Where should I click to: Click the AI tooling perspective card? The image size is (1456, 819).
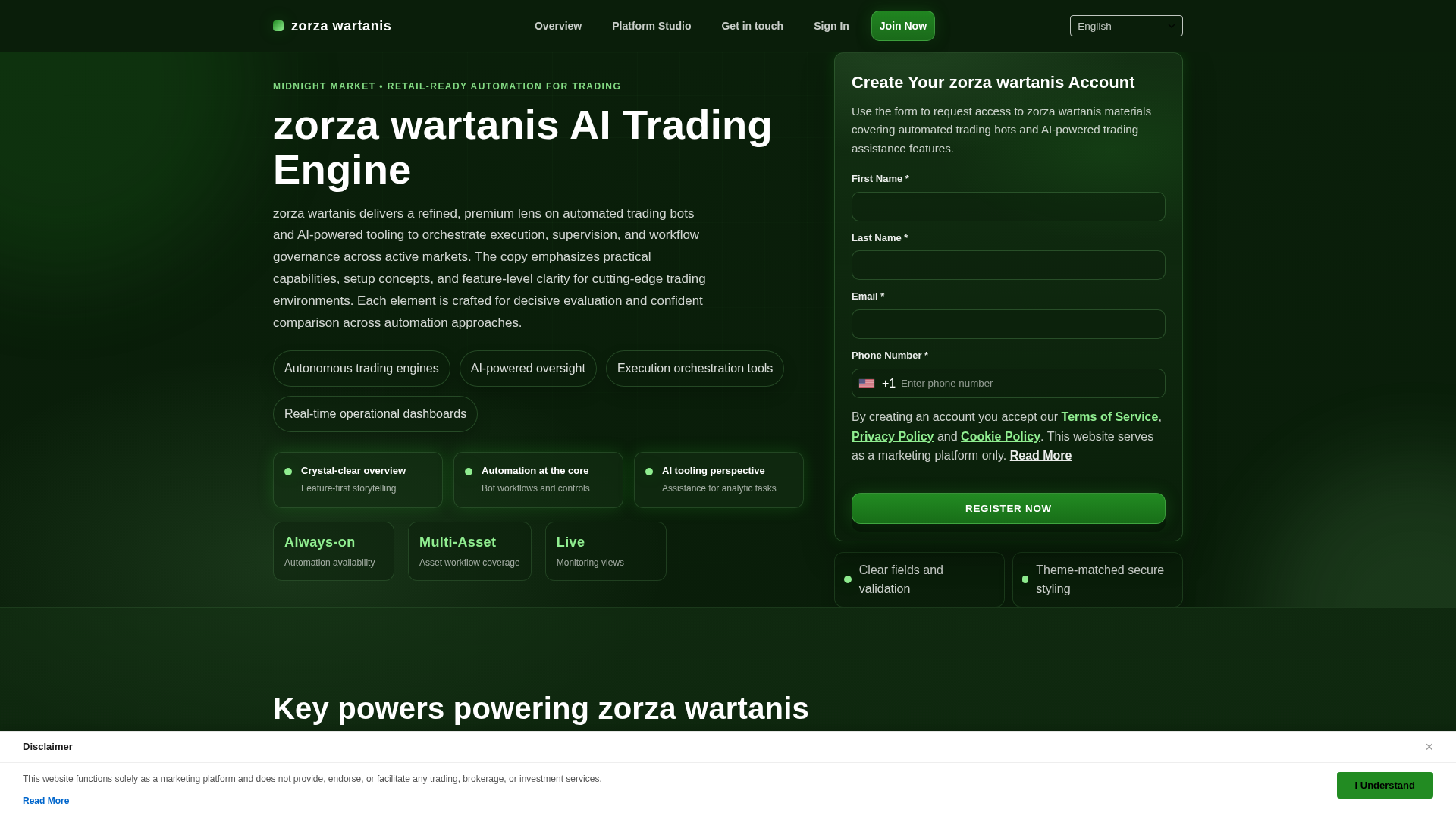(x=719, y=480)
